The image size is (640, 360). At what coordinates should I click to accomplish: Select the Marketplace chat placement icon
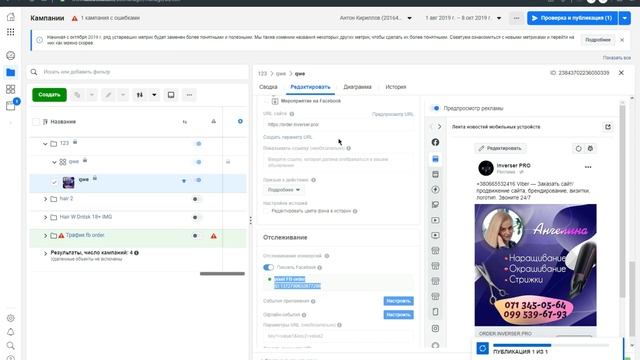coord(436,204)
